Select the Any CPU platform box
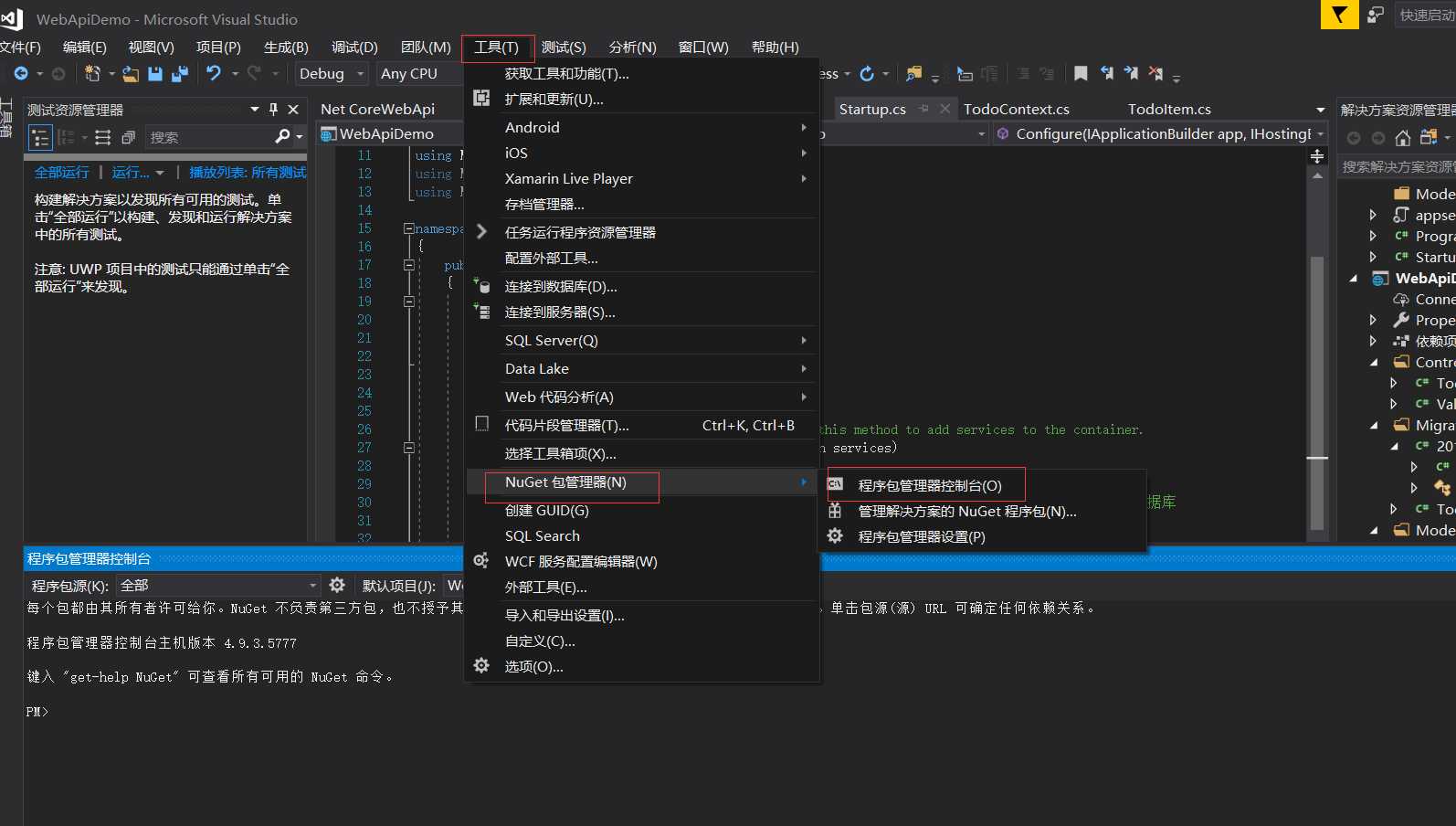 (420, 74)
